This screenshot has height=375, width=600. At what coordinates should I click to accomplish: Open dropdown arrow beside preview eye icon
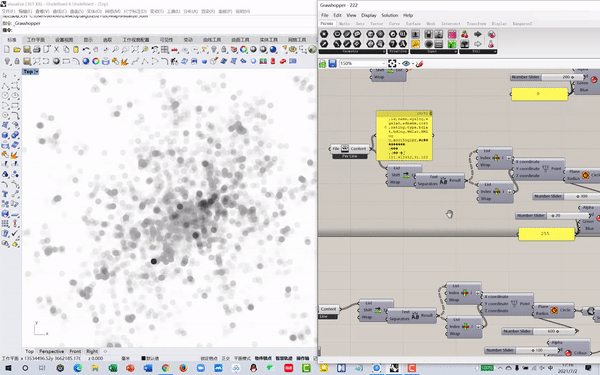tap(412, 64)
